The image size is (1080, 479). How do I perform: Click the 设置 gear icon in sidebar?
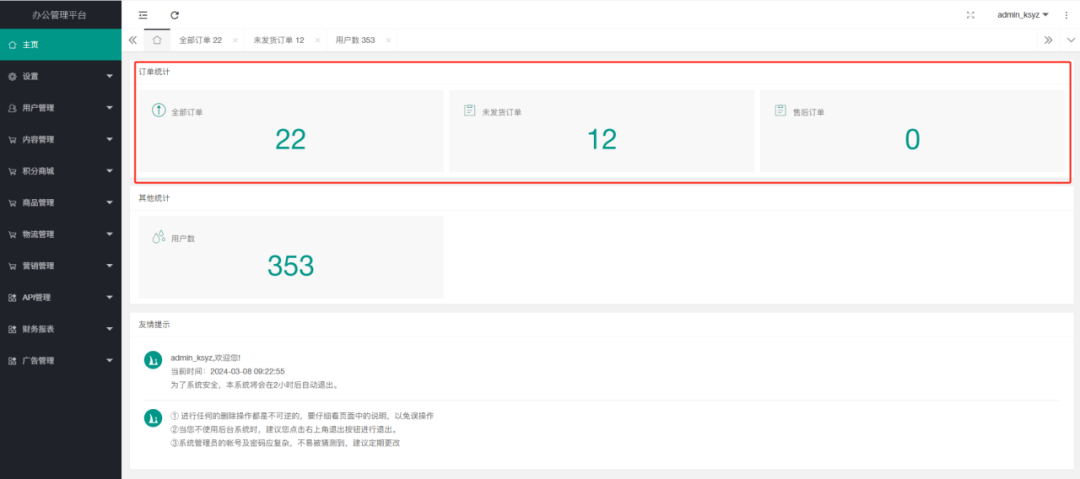point(12,77)
